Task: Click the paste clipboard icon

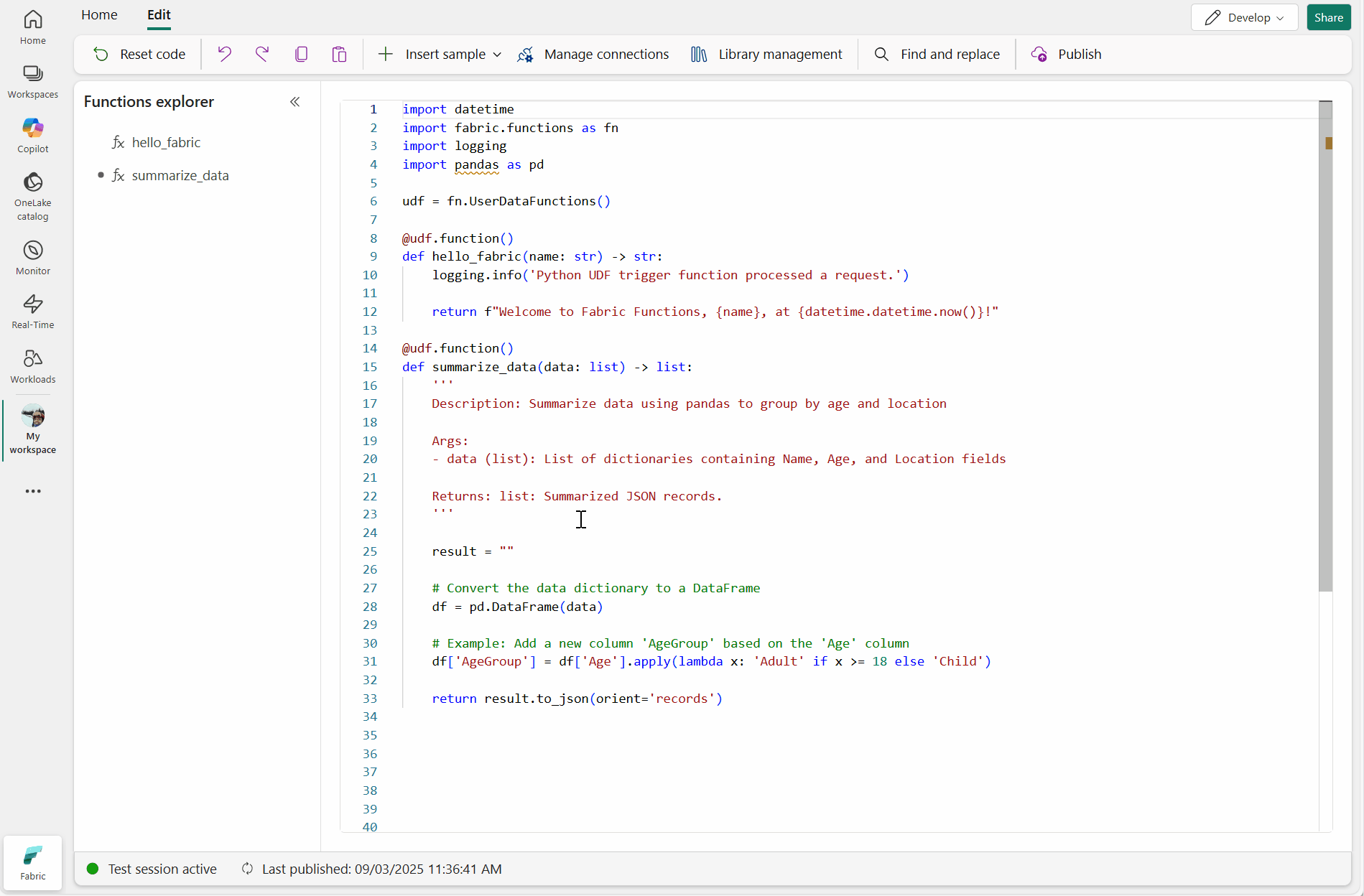Action: pyautogui.click(x=339, y=54)
